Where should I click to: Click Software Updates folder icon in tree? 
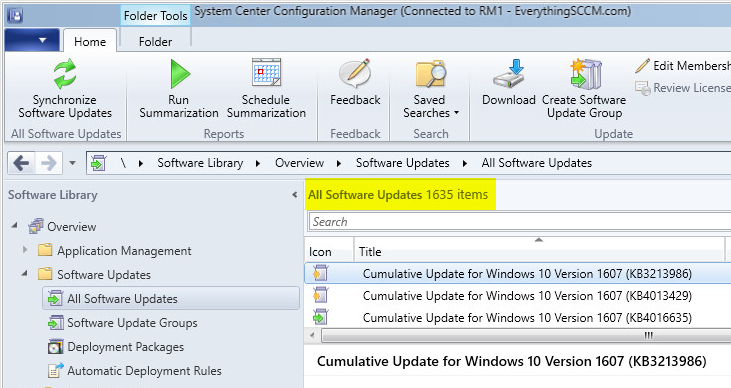point(45,274)
